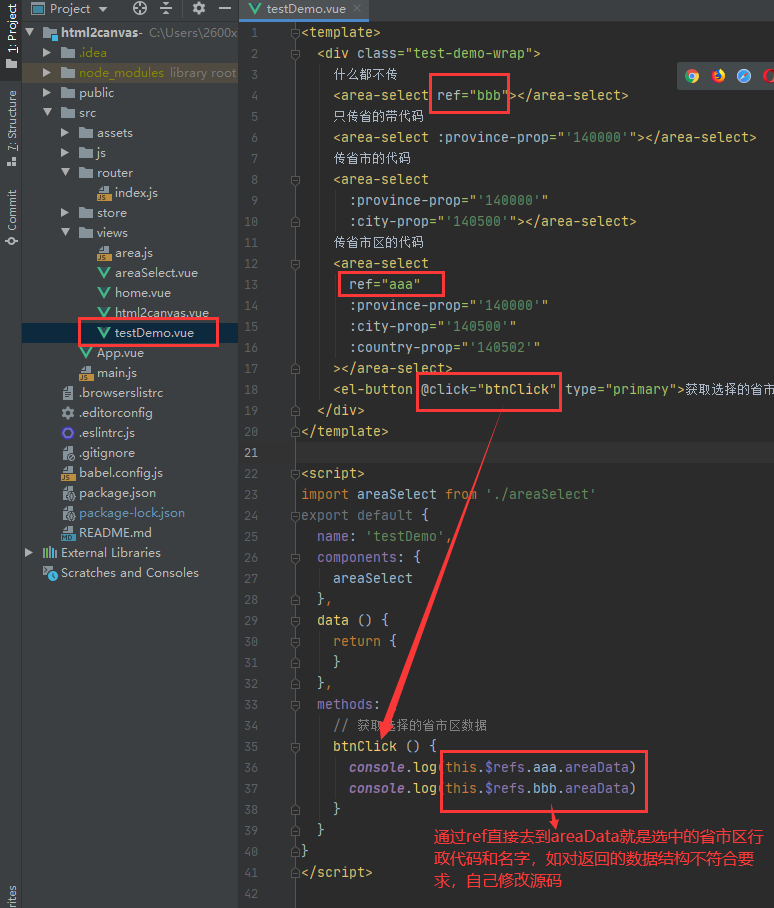Click './areaSelect' import path
This screenshot has height=908, width=774.
[x=541, y=495]
